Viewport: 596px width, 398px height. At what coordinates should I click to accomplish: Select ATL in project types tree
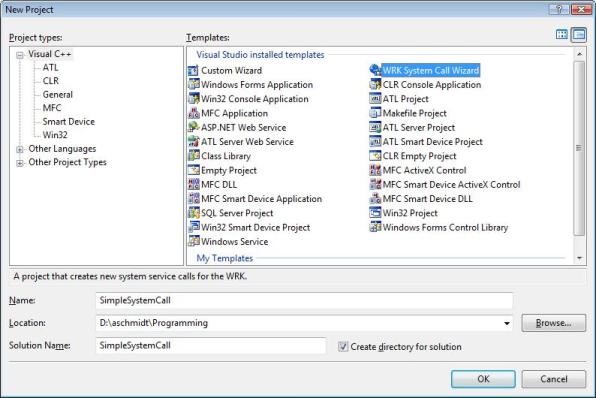click(50, 67)
